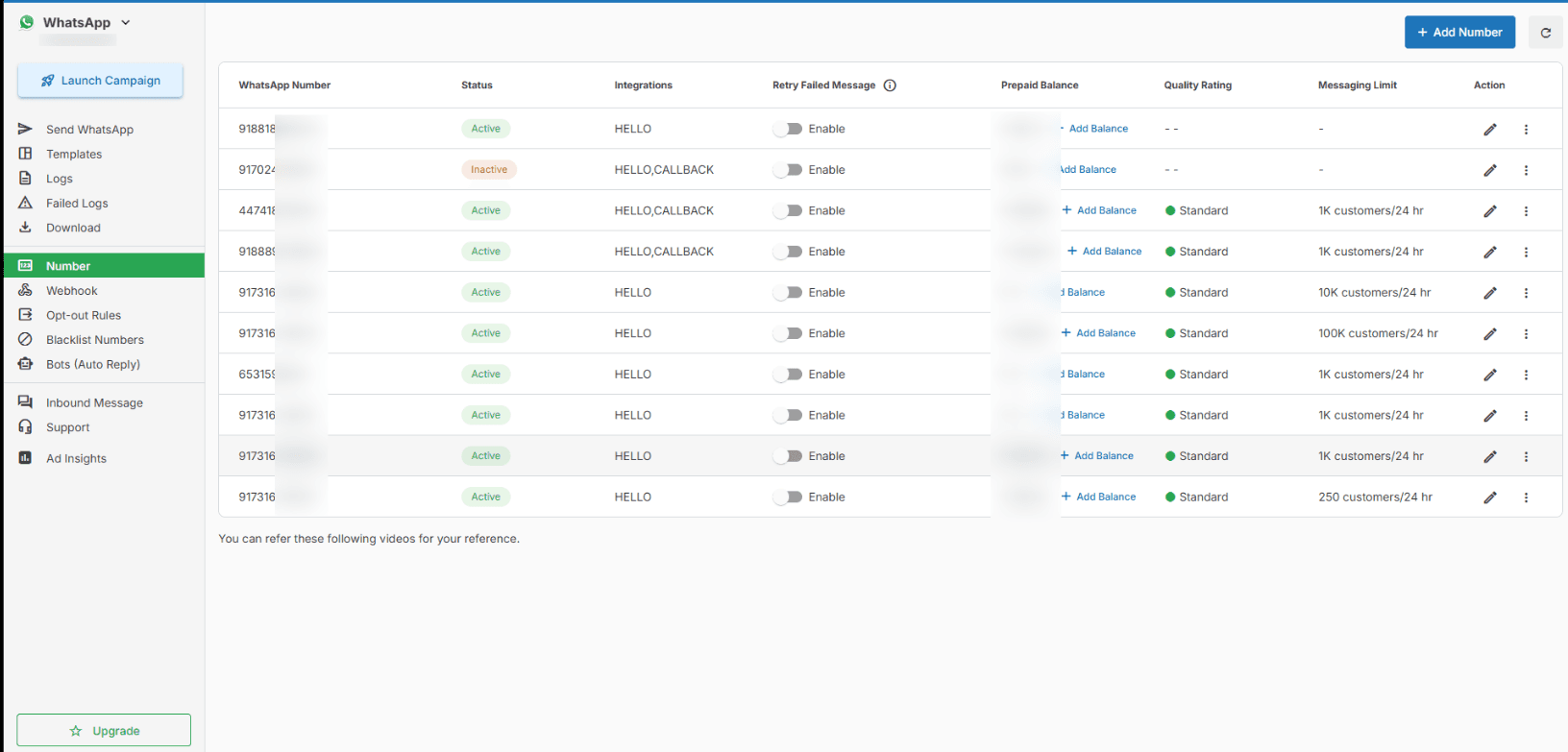Expand the WhatsApp product dropdown
The image size is (1568, 752).
tap(125, 22)
